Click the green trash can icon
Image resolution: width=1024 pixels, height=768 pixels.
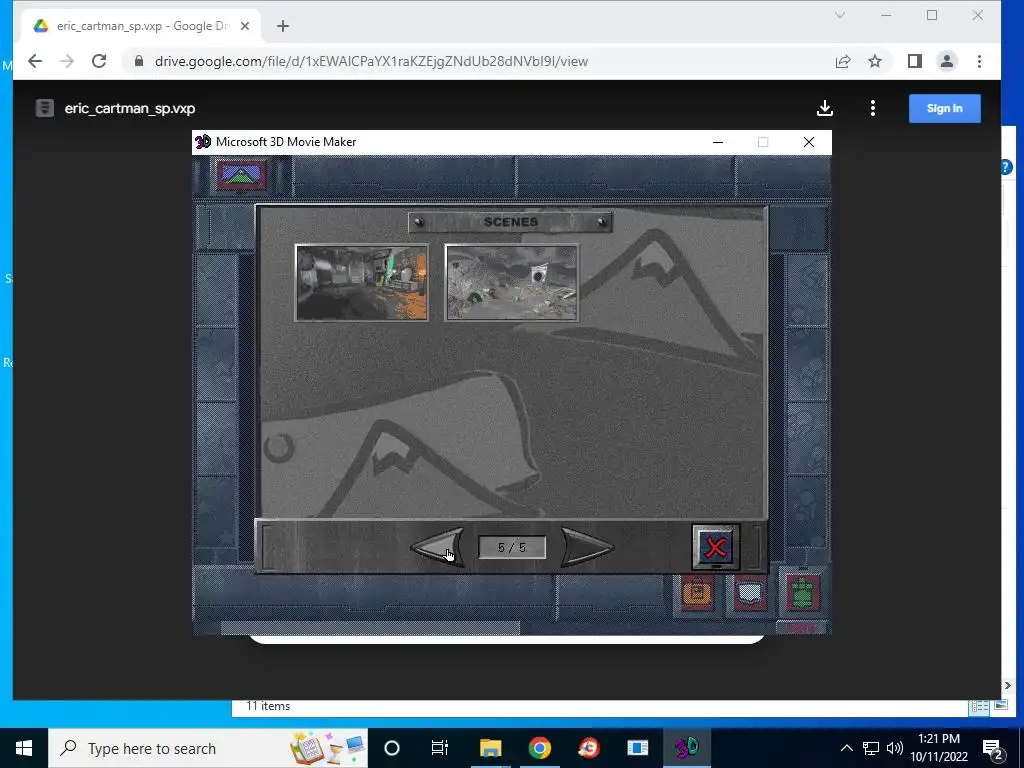[803, 592]
